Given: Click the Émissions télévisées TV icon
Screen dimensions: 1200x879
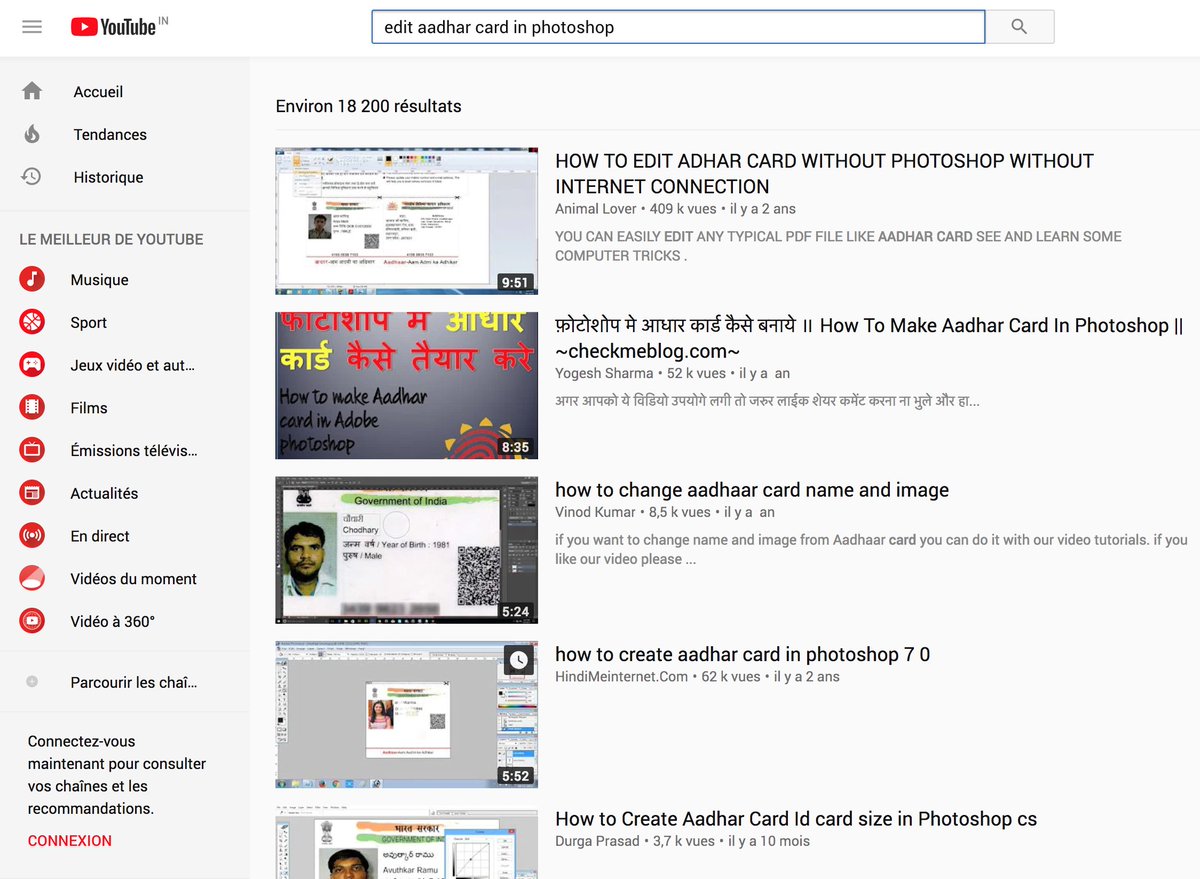Looking at the screenshot, I should pos(32,450).
